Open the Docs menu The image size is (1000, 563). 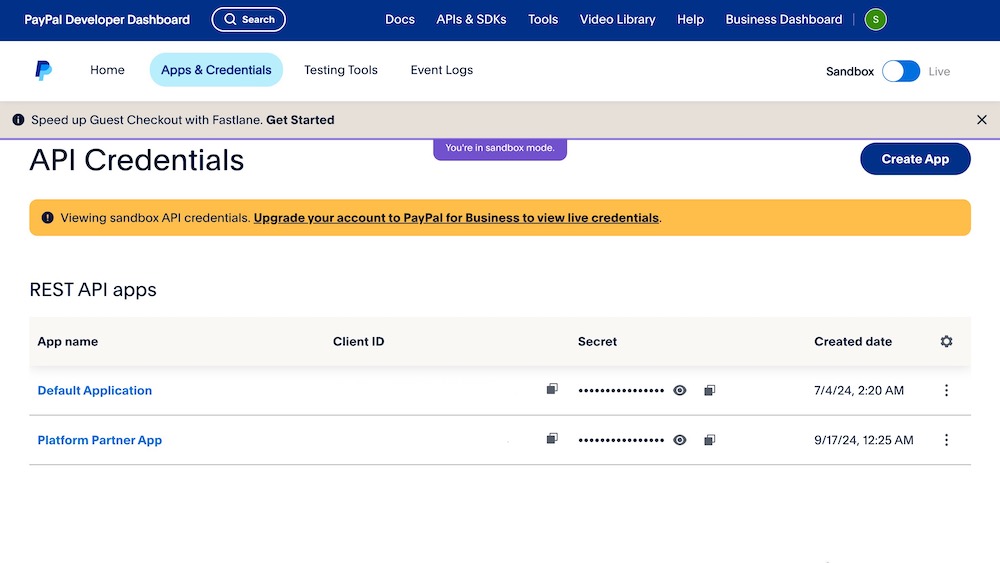point(400,20)
